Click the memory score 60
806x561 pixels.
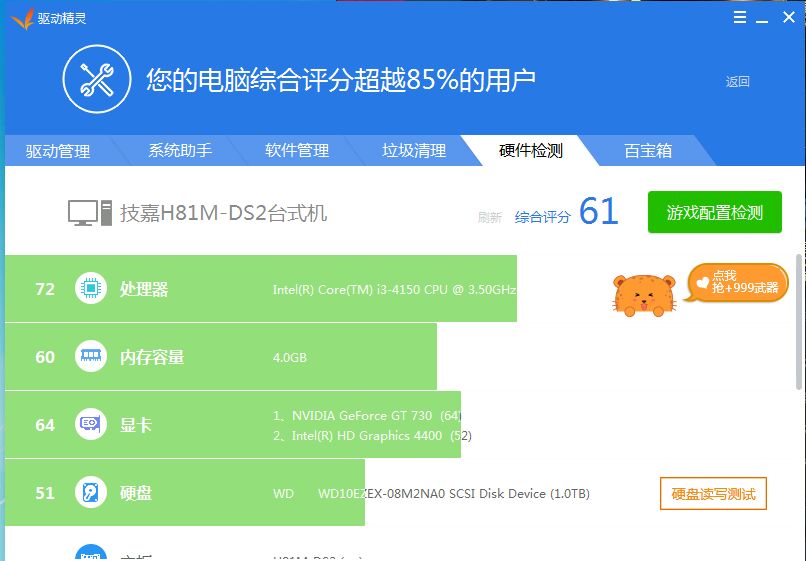(x=45, y=357)
